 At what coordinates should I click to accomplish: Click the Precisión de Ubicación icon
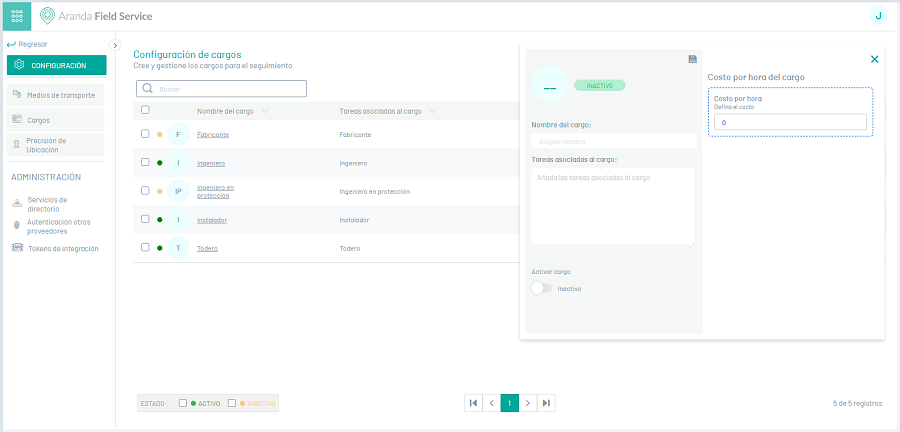(17, 145)
